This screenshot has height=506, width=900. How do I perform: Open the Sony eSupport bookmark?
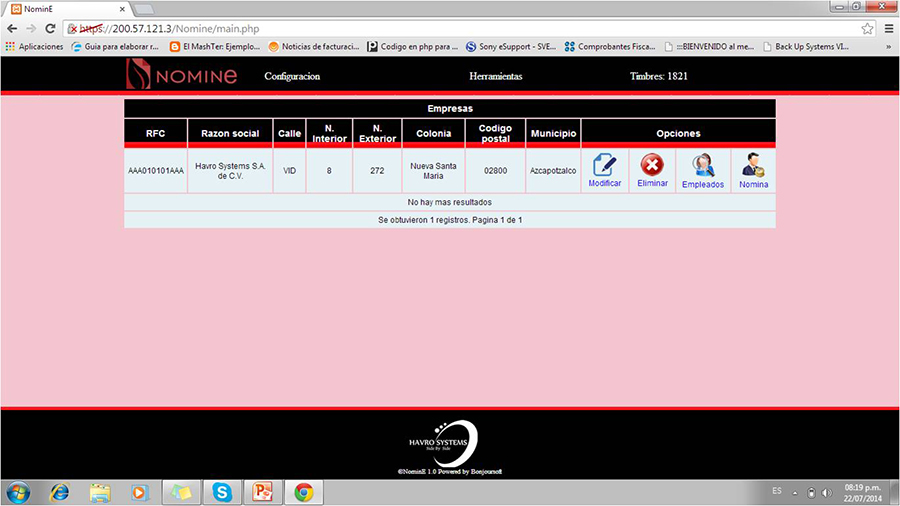(510, 46)
